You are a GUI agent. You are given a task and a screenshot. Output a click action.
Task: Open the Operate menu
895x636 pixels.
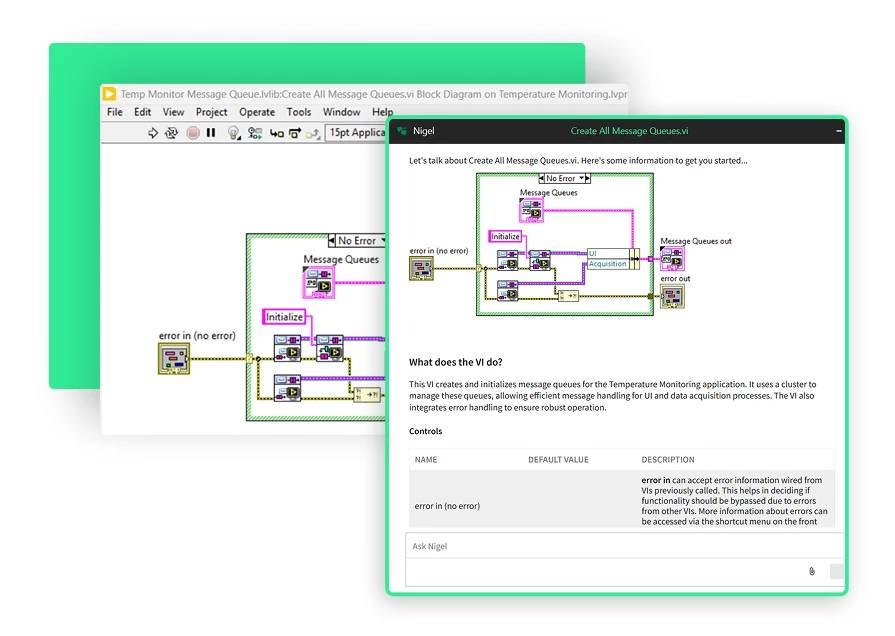click(256, 112)
